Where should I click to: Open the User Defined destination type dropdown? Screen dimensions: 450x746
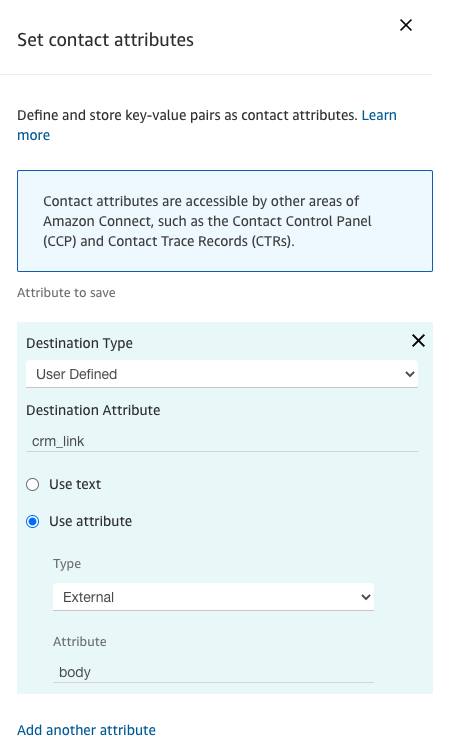click(x=222, y=374)
